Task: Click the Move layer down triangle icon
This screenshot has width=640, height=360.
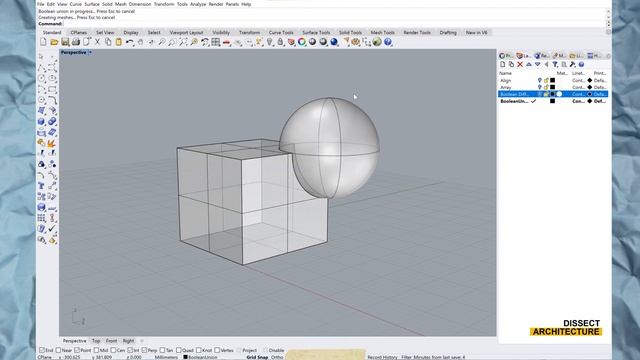Action: (x=537, y=64)
